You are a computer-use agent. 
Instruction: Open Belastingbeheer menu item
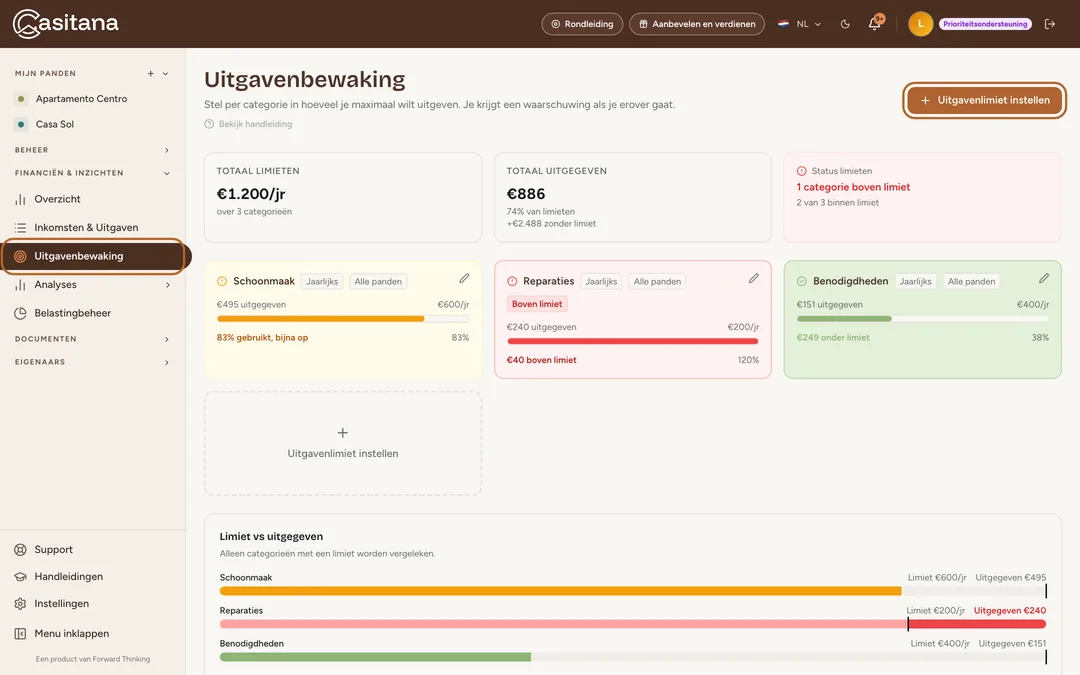click(72, 313)
